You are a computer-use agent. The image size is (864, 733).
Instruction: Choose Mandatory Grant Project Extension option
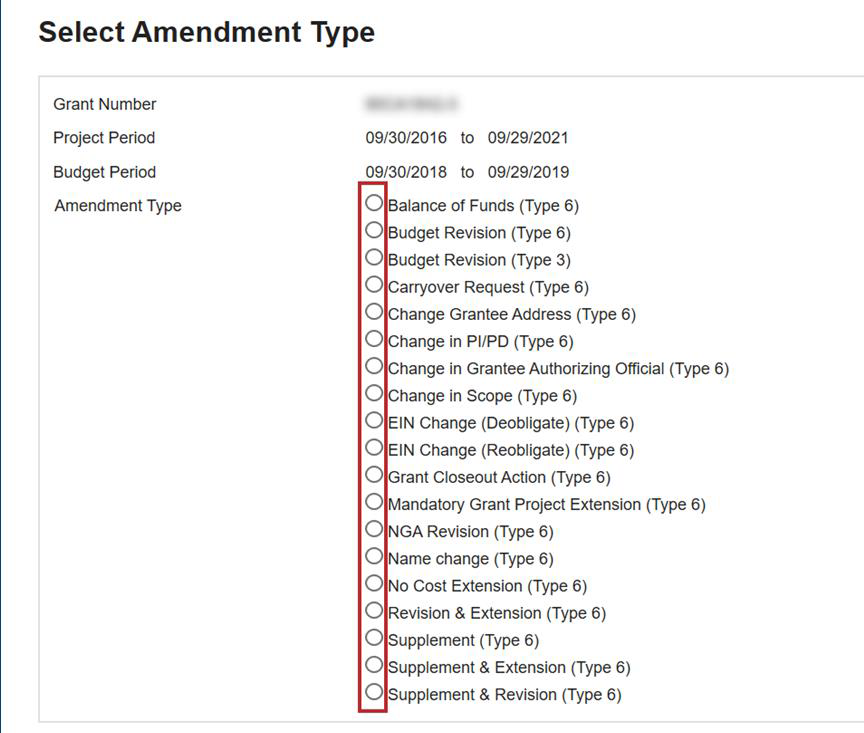374,501
